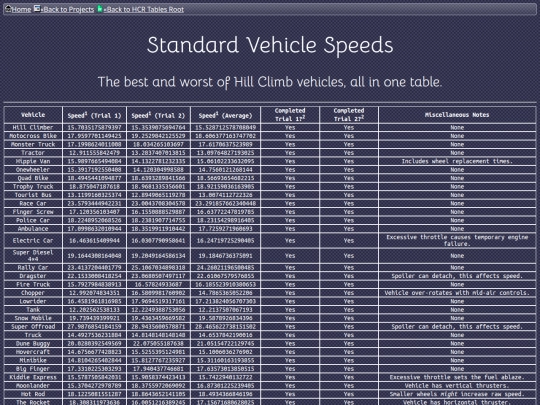Click the window icon before Back to Projects
This screenshot has width=540, height=405.
pos(37,9)
